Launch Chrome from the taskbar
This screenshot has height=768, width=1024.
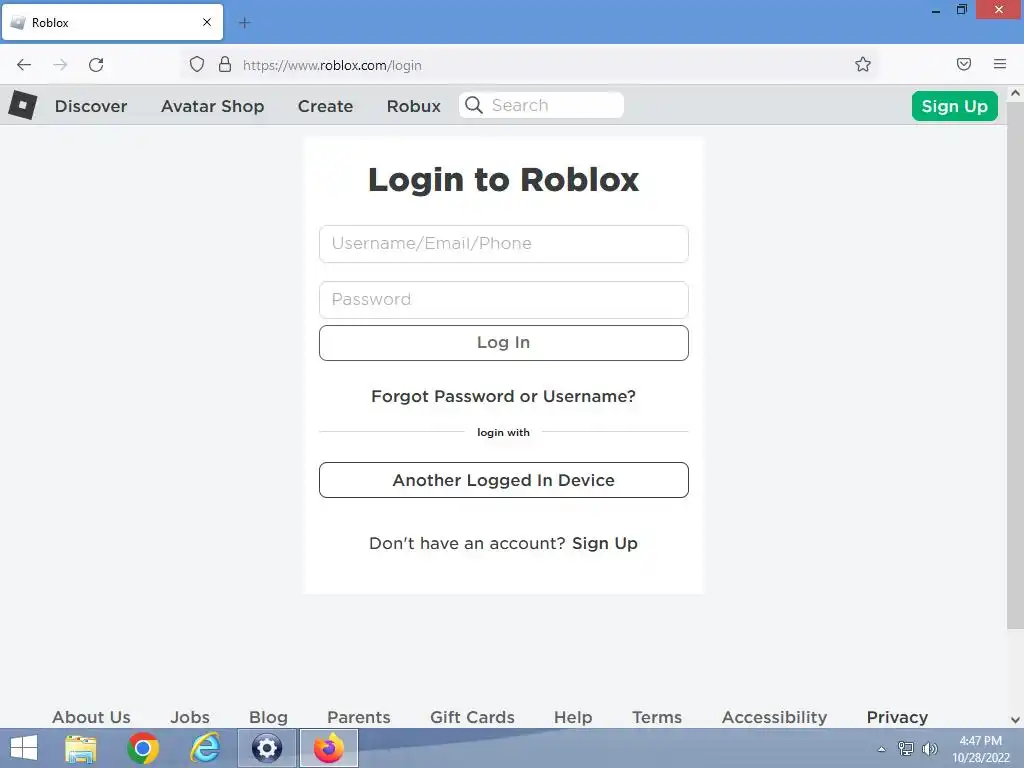(143, 748)
